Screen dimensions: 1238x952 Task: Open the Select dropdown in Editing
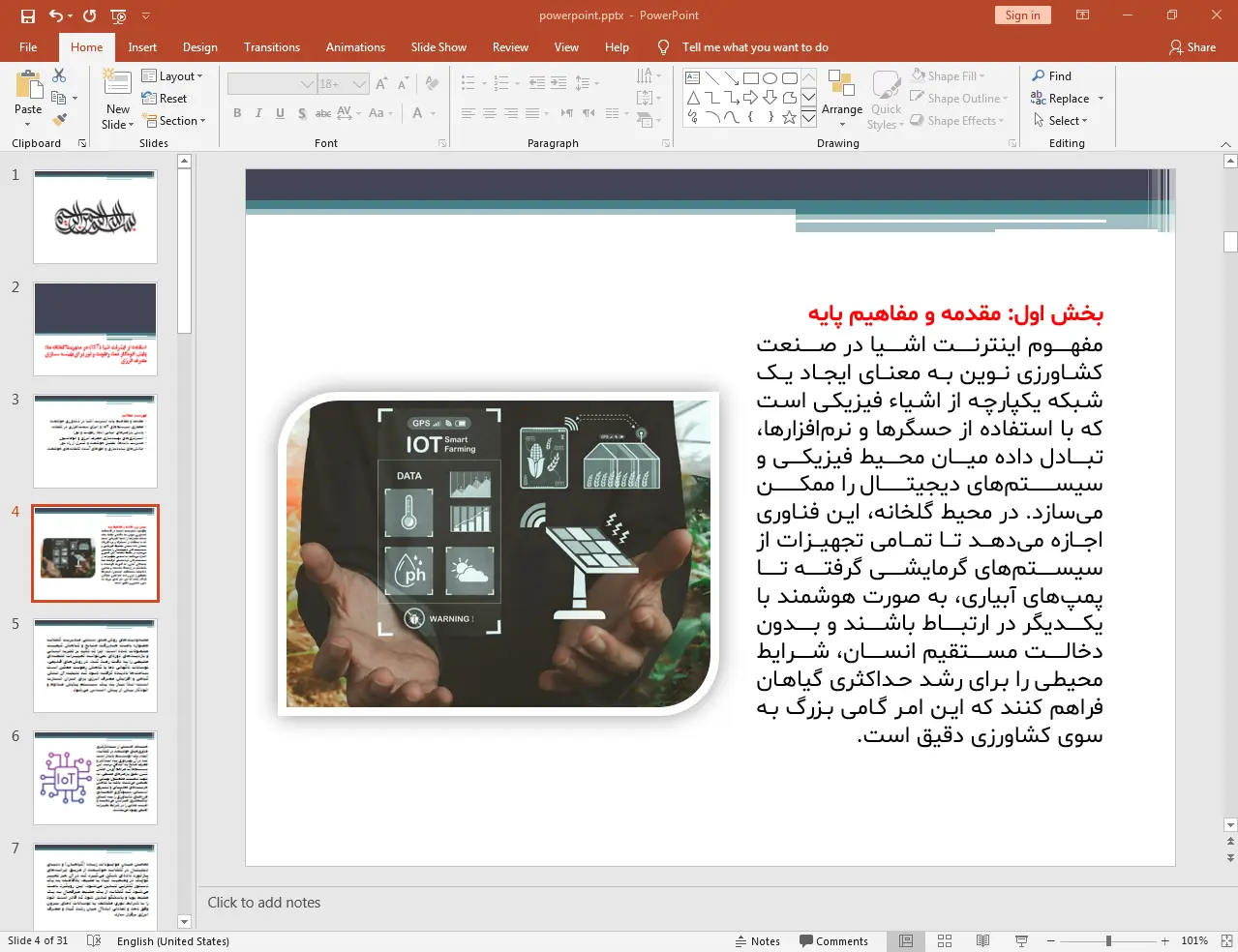pyautogui.click(x=1060, y=120)
